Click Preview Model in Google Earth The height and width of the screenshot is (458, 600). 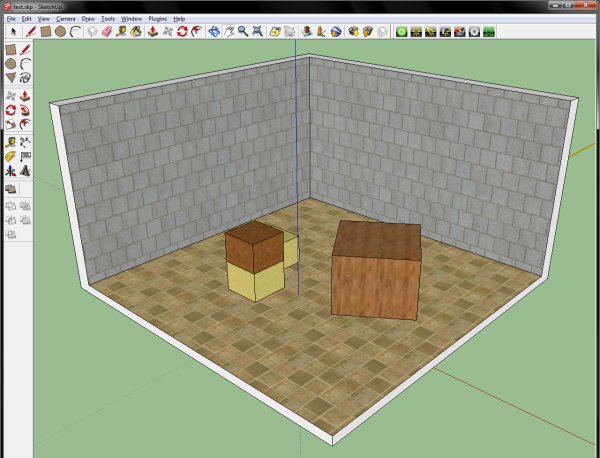click(336, 32)
